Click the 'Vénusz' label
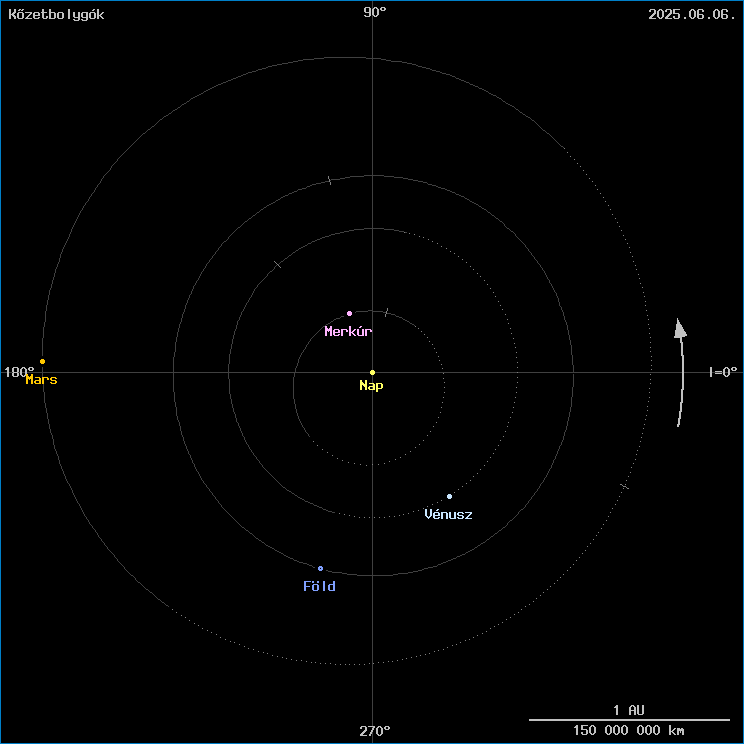 pyautogui.click(x=448, y=514)
